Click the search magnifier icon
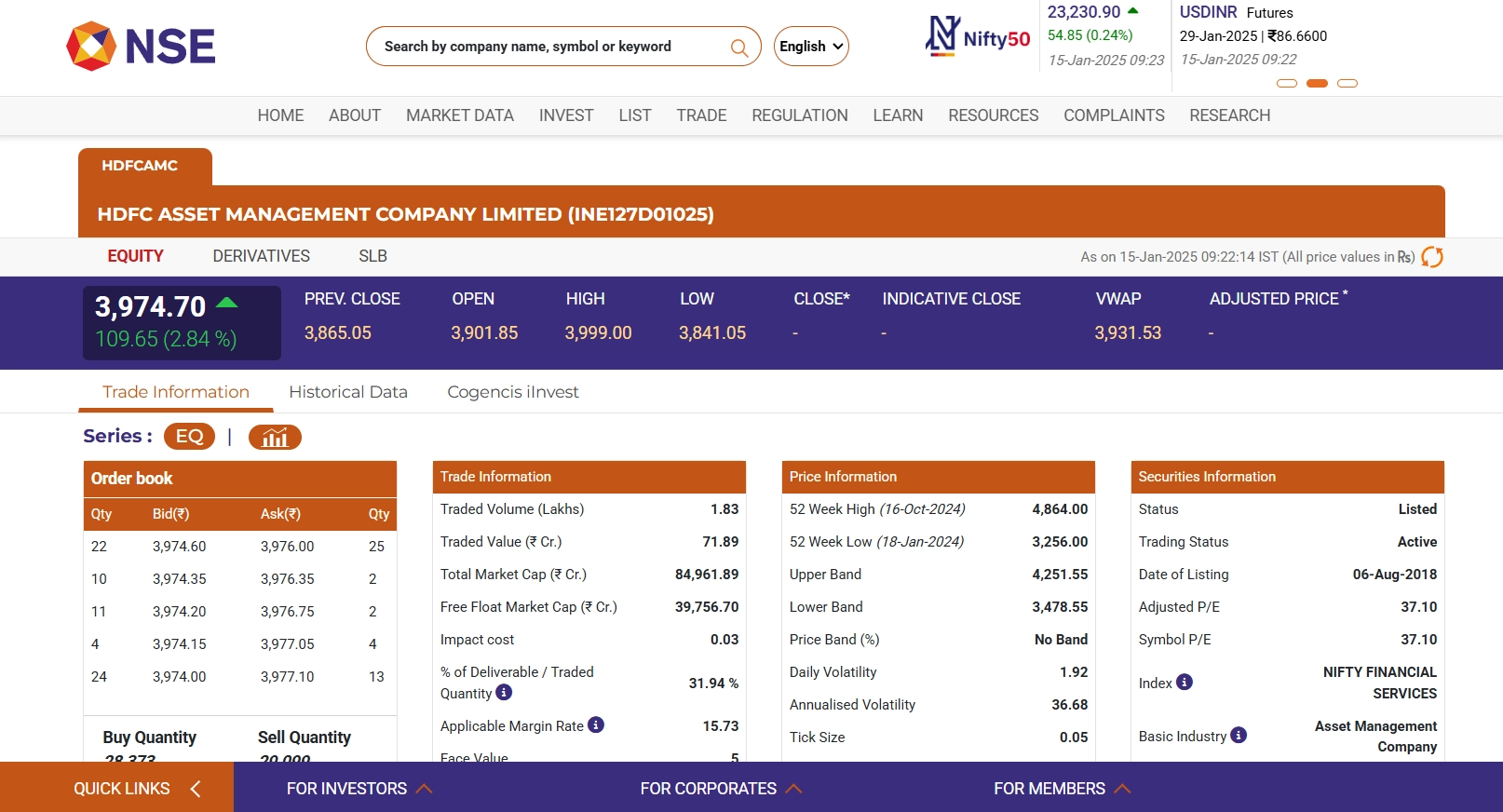The height and width of the screenshot is (812, 1503). pos(738,47)
